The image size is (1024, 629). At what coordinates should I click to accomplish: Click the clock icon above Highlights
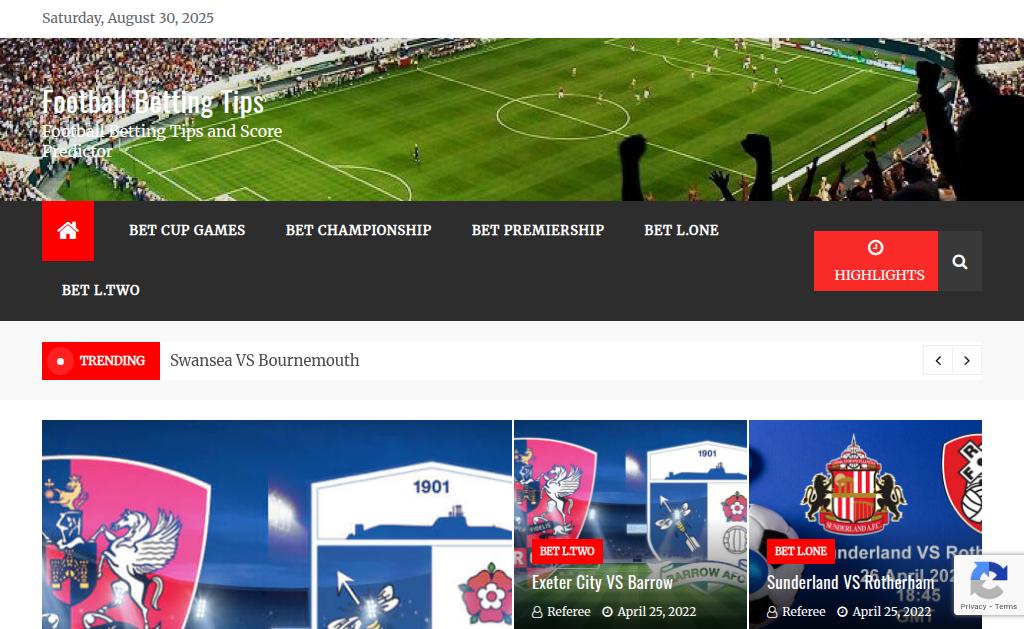tap(875, 248)
